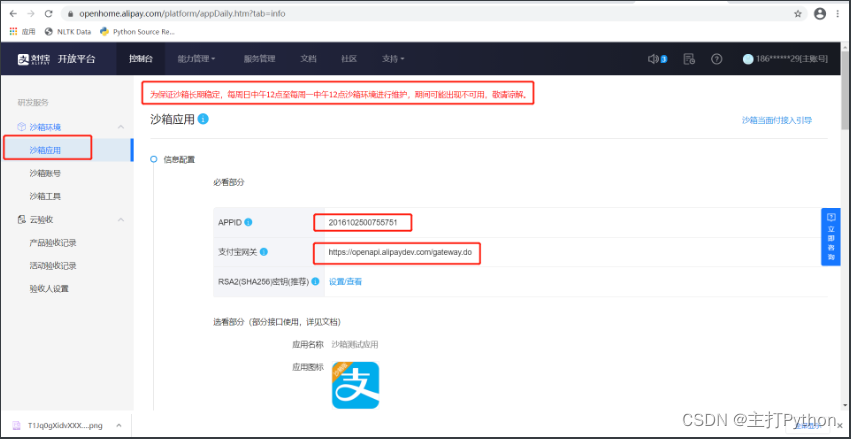Click the info icon next to APPID
851x439 pixels.
coord(248,222)
